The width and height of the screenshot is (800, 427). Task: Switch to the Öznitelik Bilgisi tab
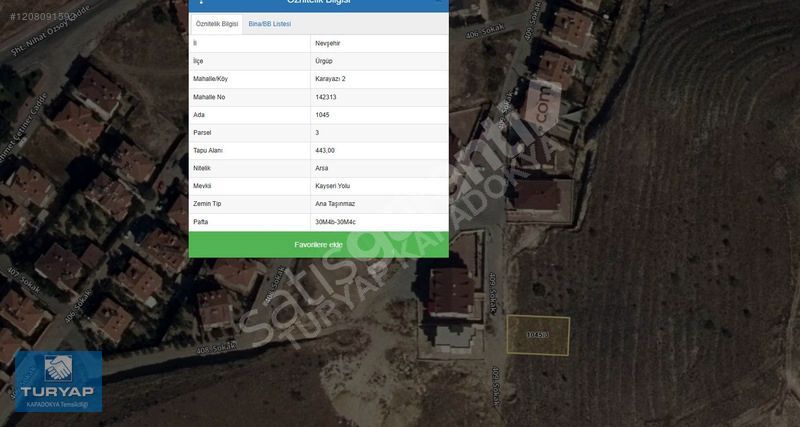pyautogui.click(x=217, y=24)
